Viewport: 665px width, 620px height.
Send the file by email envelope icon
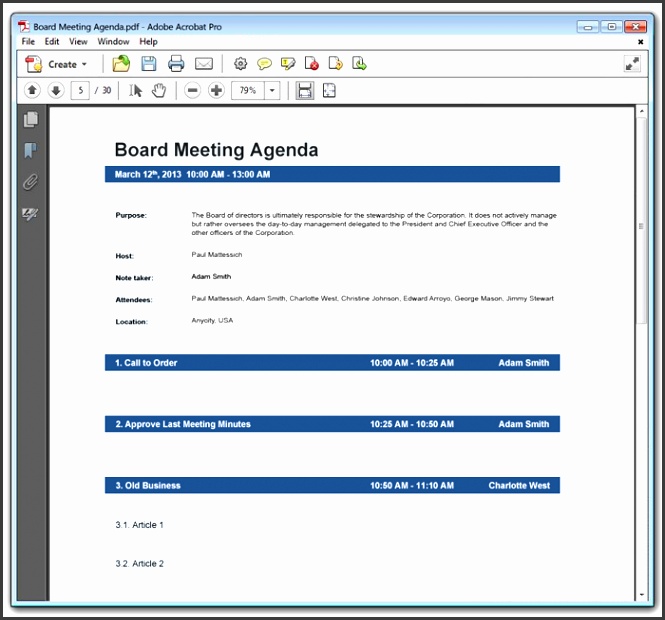click(204, 64)
